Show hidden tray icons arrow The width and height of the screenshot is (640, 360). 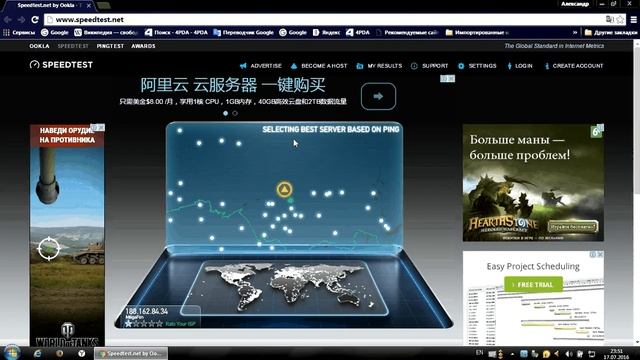(x=512, y=354)
